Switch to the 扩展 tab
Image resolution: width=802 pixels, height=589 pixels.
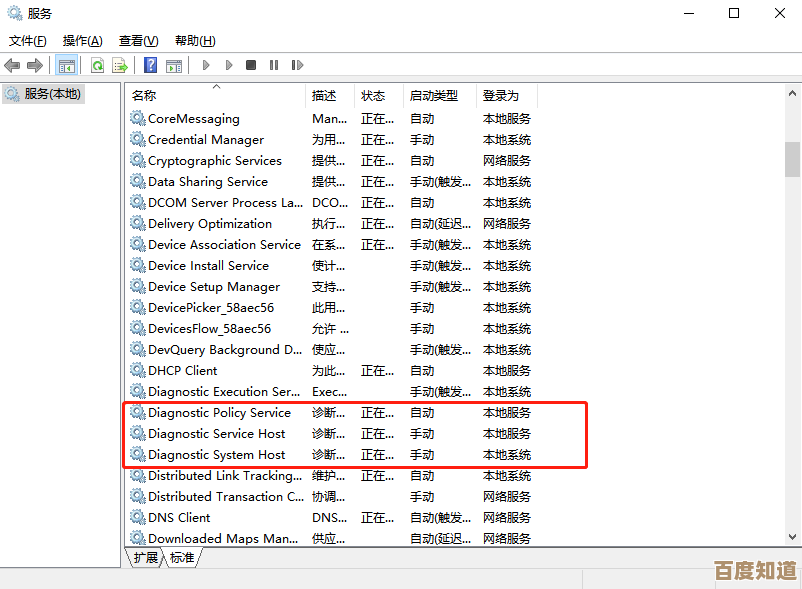[146, 558]
